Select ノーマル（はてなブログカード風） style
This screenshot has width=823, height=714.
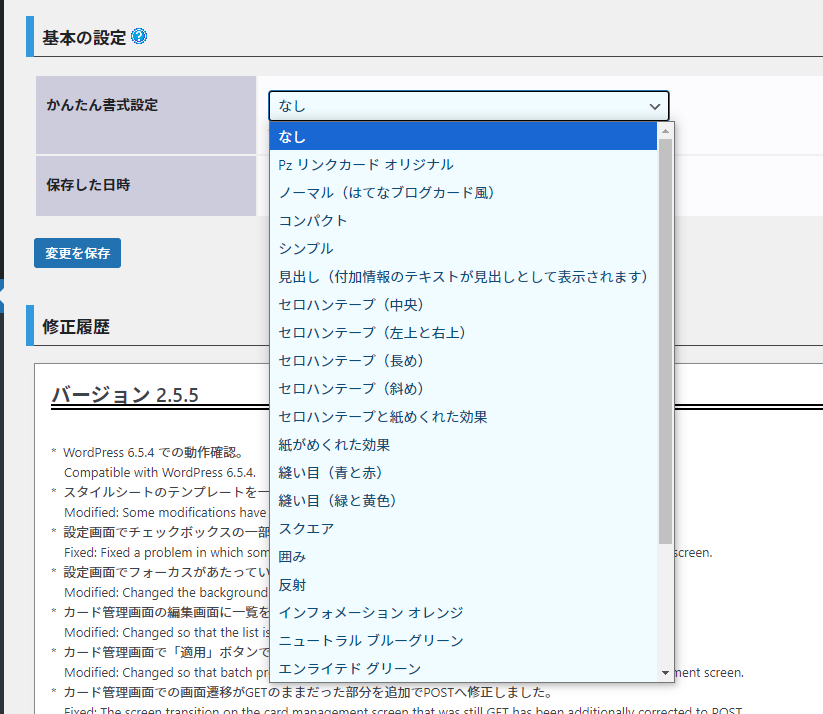click(x=386, y=192)
